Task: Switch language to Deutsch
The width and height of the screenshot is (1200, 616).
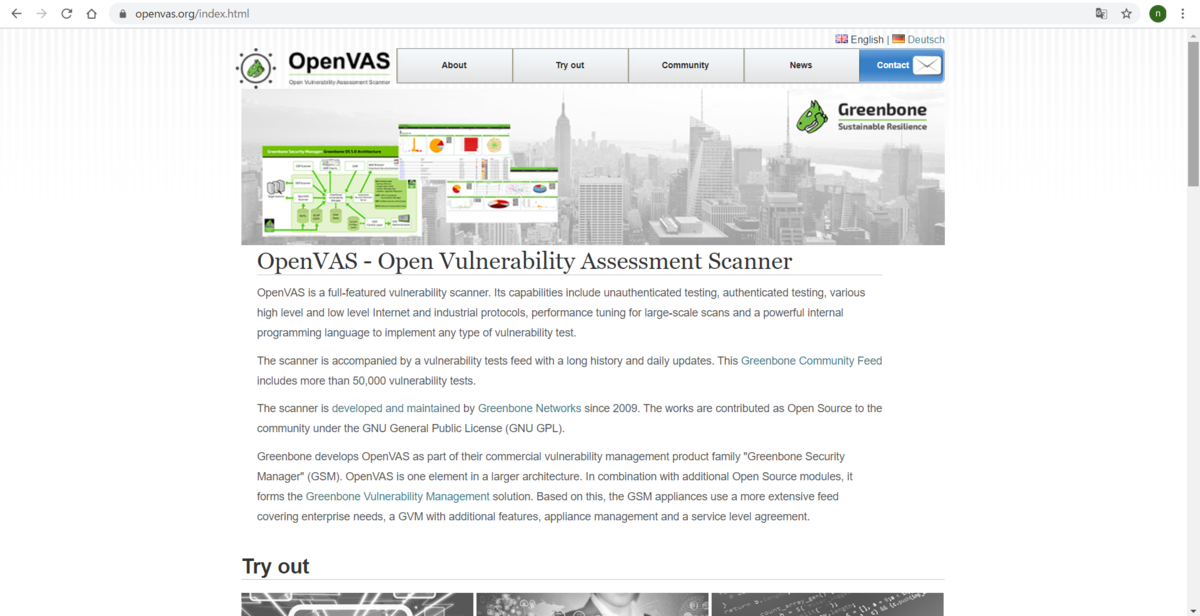Action: click(x=926, y=40)
